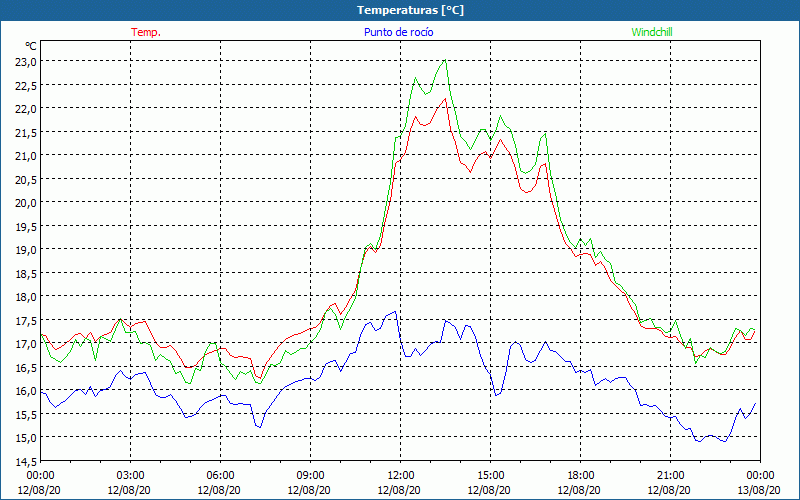Click the '21,5' y-axis value
This screenshot has height=500, width=800.
pos(26,132)
